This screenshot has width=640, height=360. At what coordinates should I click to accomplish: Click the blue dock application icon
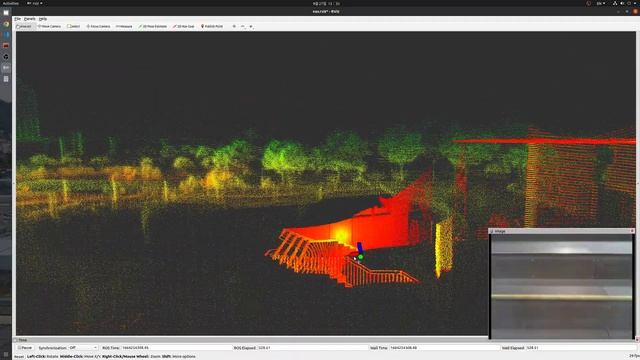click(6, 35)
